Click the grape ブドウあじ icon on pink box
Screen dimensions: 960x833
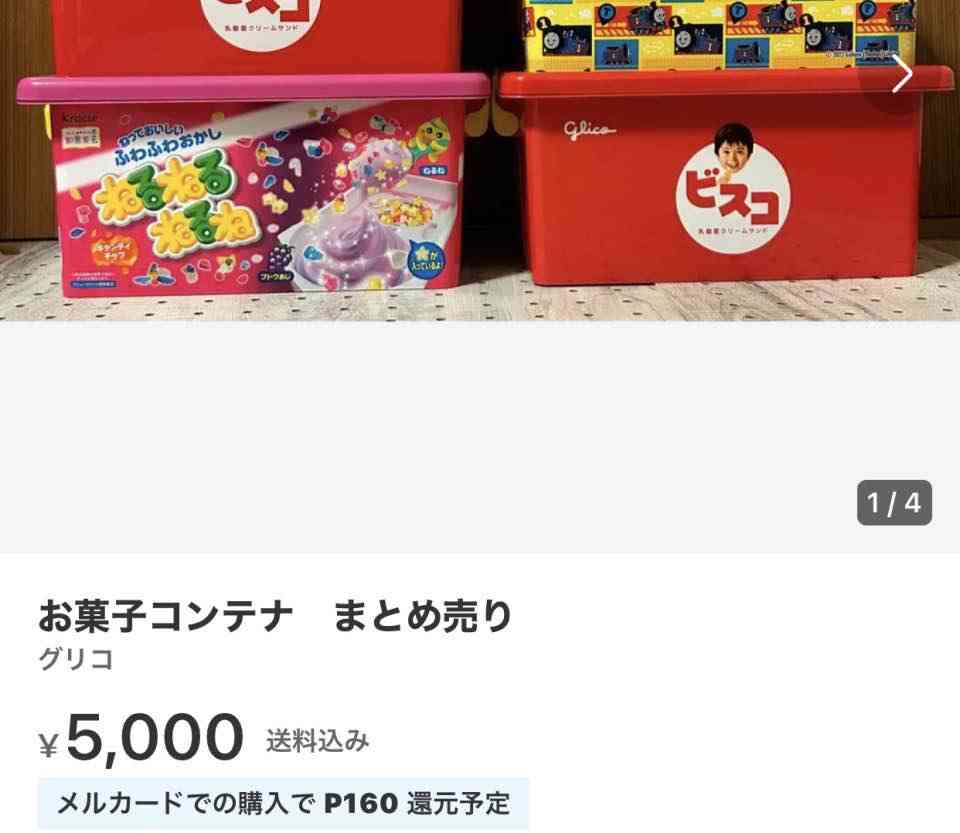pos(278,263)
